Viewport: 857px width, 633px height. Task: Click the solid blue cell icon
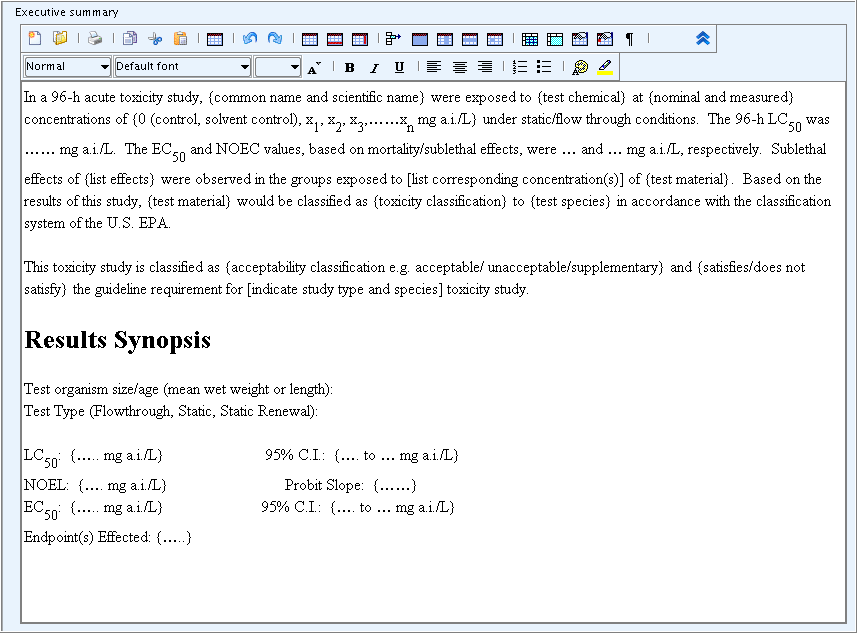(420, 39)
